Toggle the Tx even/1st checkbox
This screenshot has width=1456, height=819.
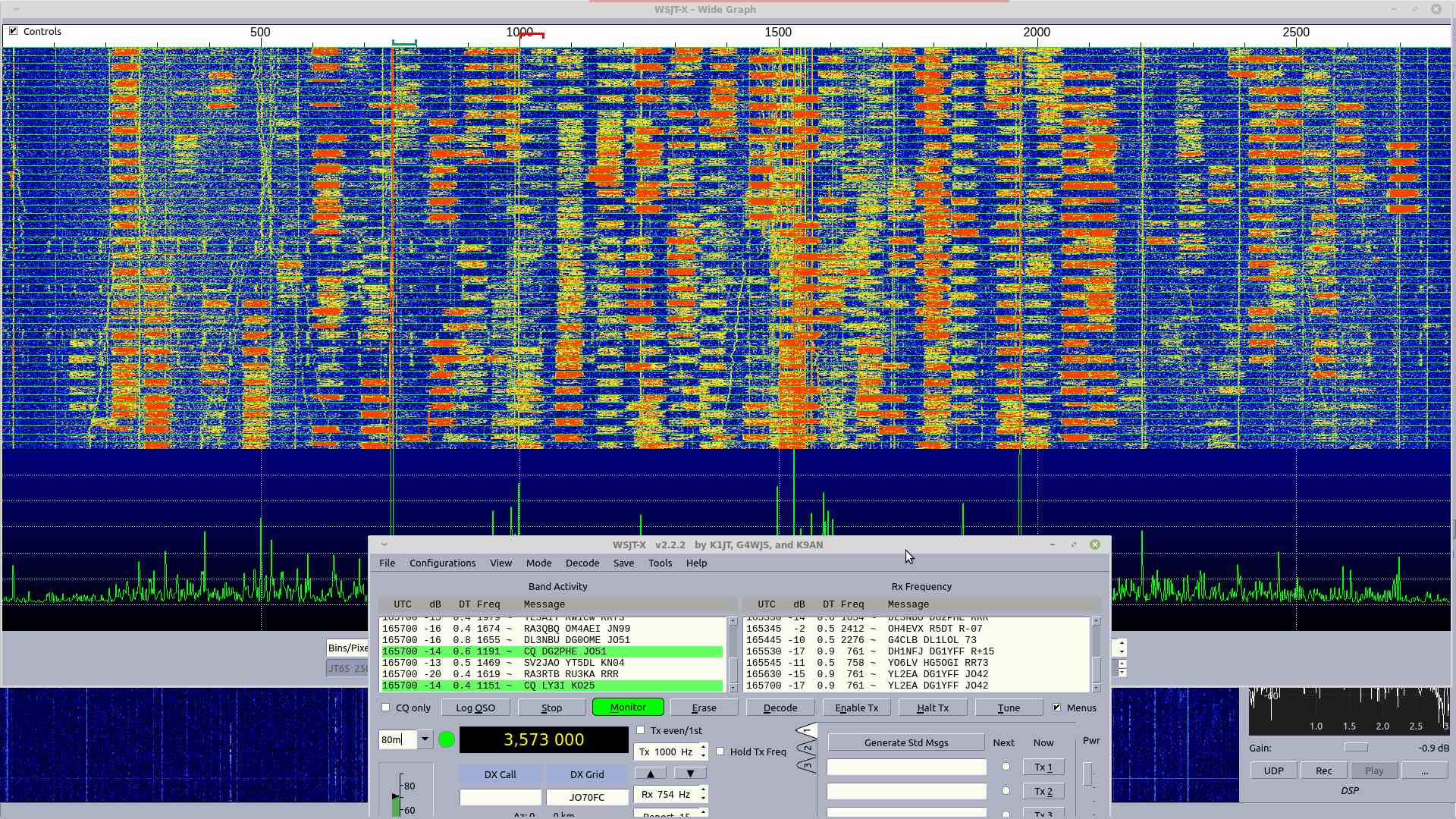click(641, 730)
